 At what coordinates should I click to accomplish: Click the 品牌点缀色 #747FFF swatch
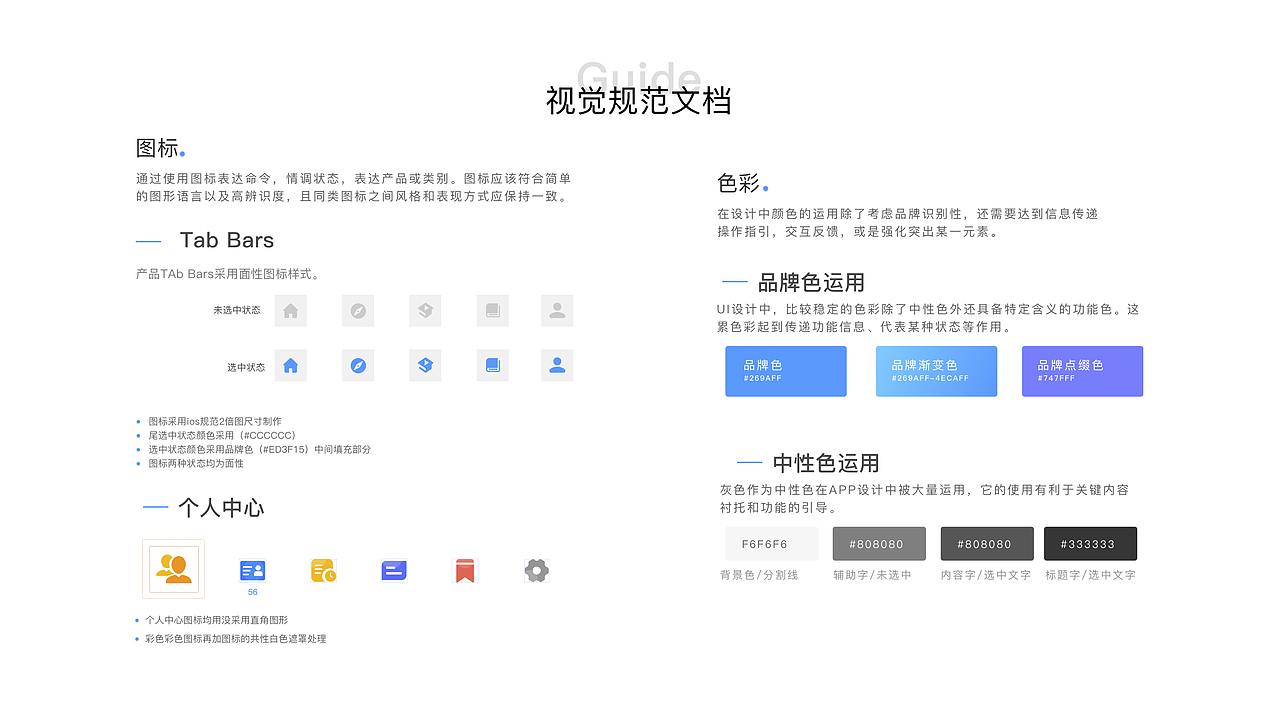click(x=1082, y=371)
